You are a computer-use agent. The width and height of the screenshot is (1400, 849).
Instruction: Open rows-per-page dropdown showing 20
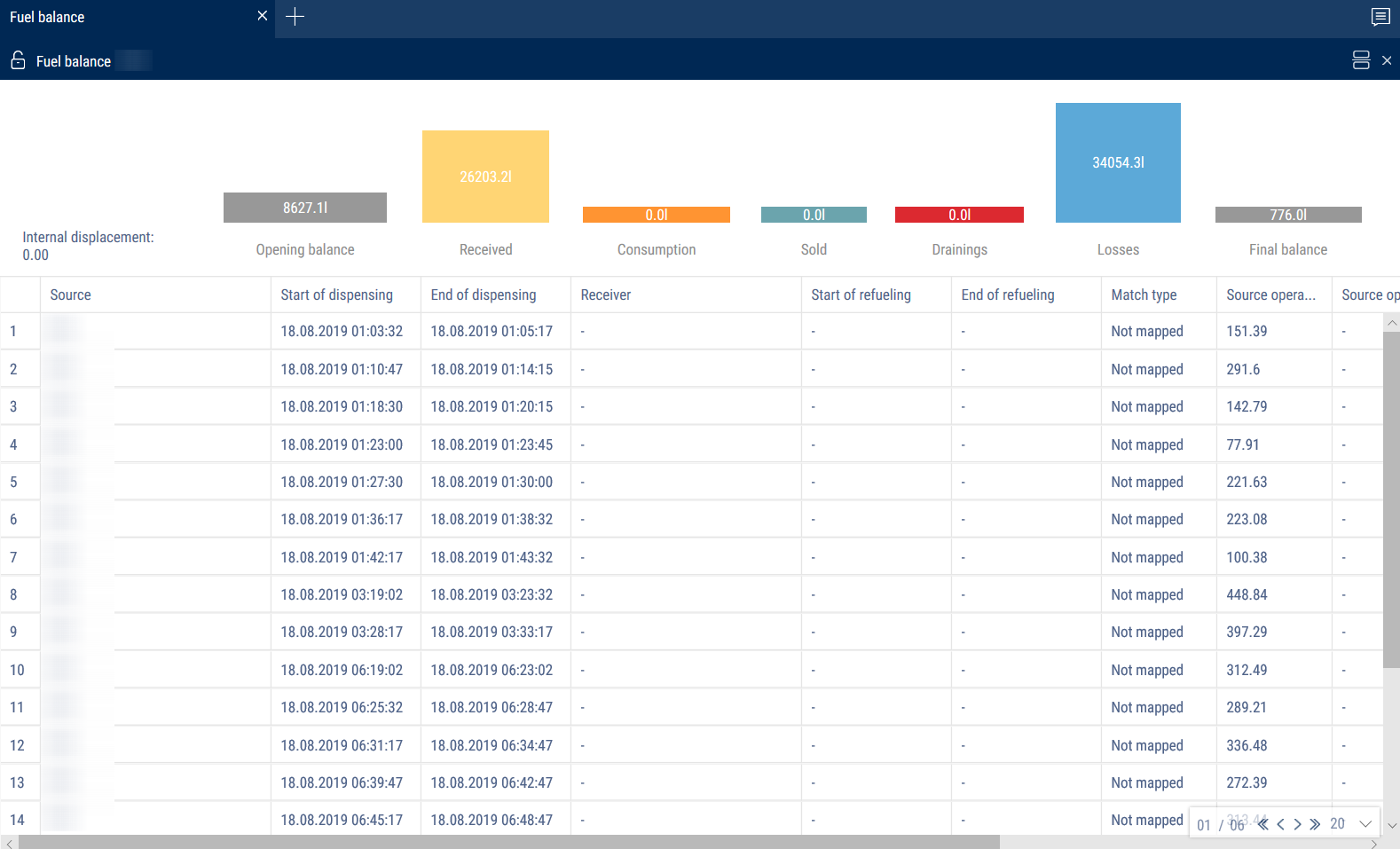(x=1351, y=824)
